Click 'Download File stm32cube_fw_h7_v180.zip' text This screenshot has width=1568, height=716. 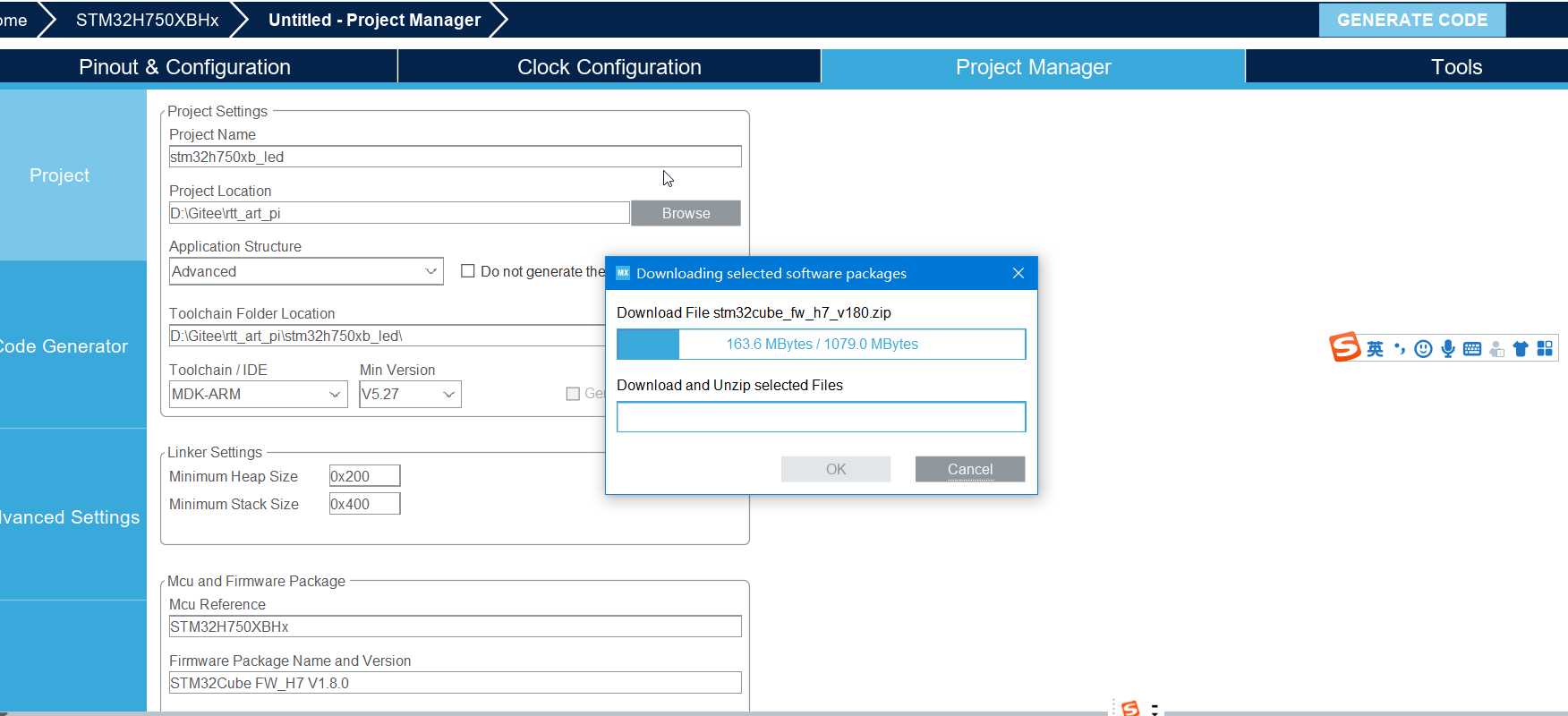pos(754,312)
